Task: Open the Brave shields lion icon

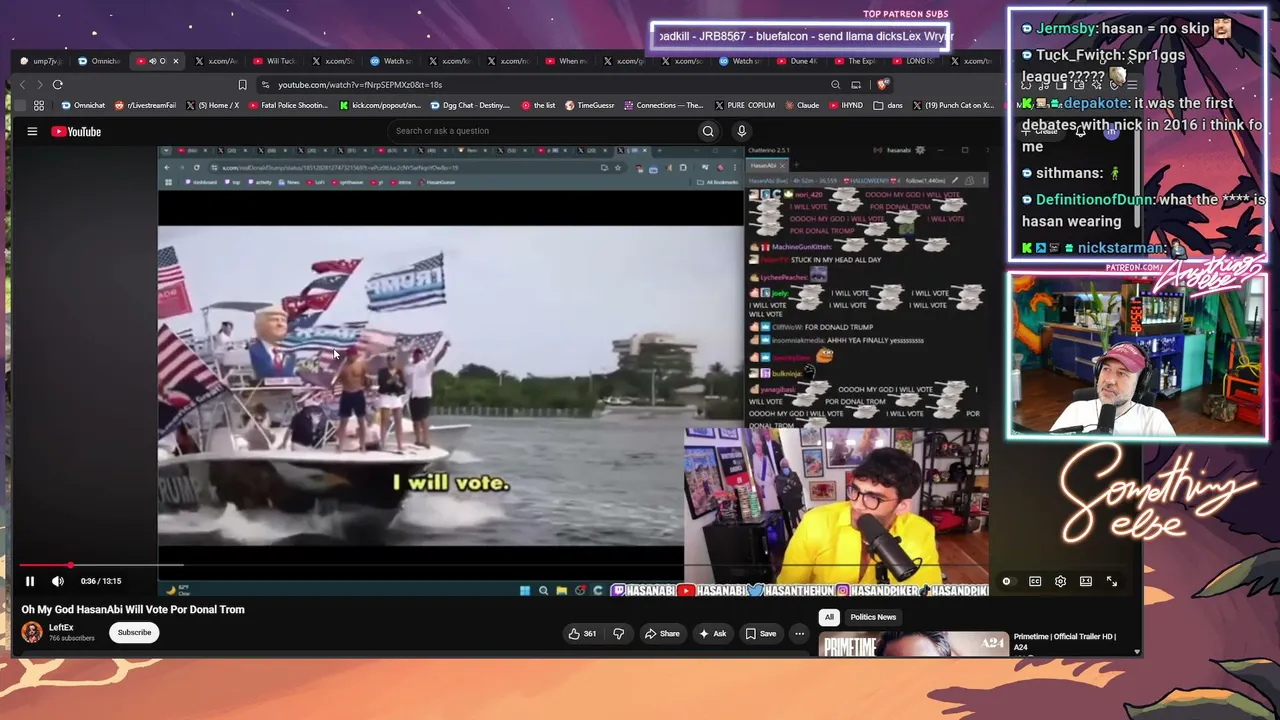Action: point(881,85)
